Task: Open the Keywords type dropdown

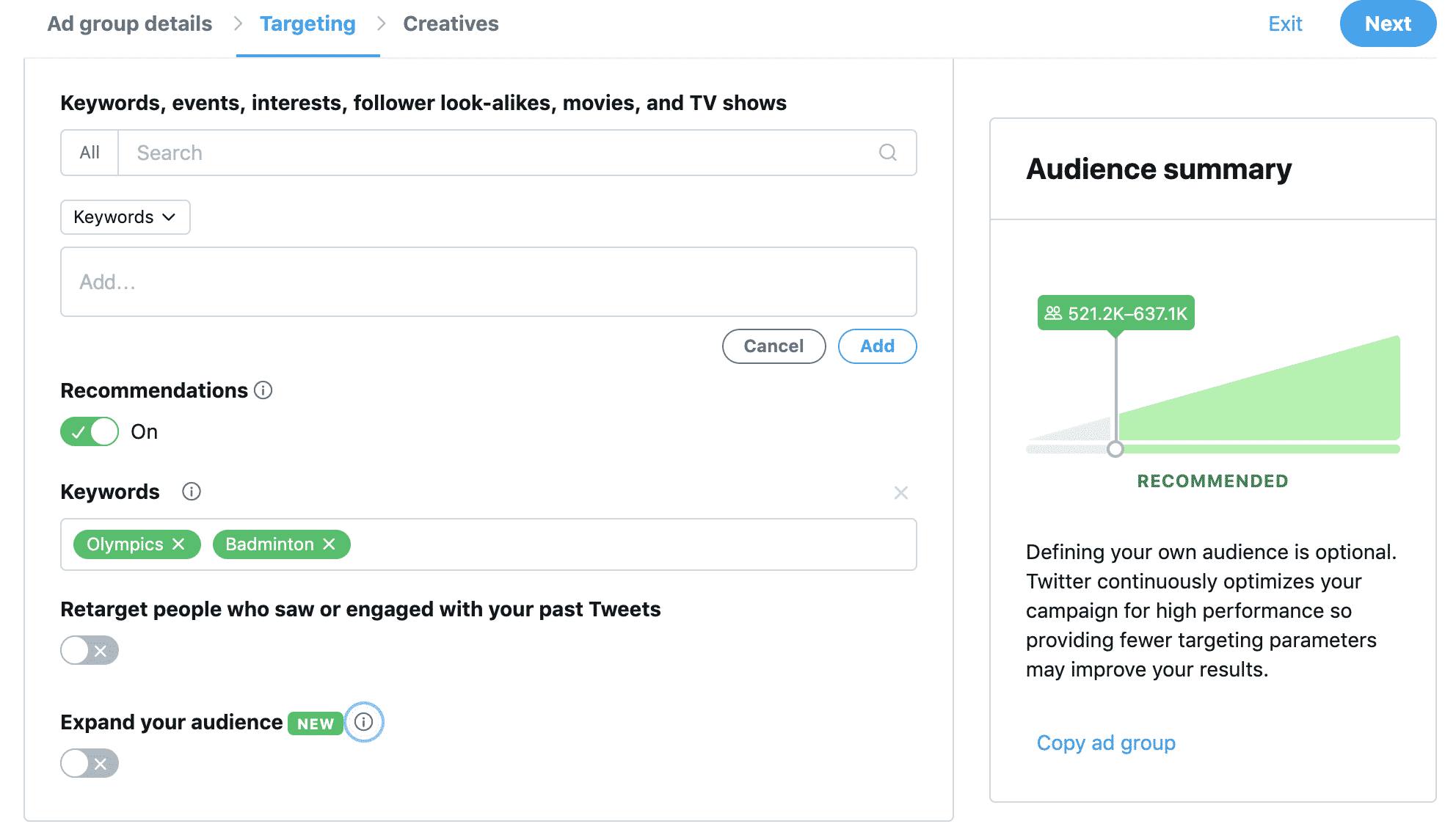Action: click(x=125, y=216)
